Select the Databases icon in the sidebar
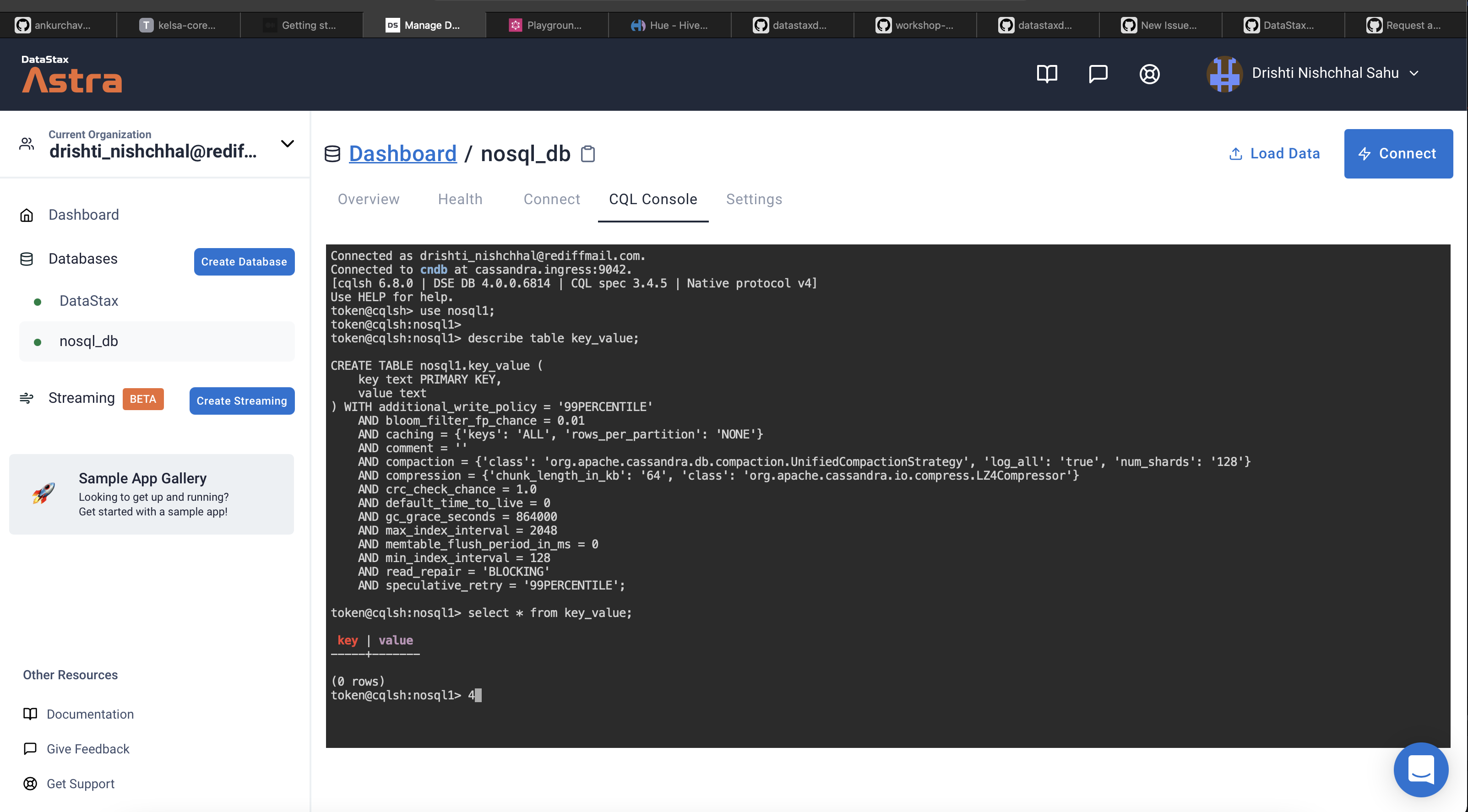The image size is (1468, 812). point(26,259)
